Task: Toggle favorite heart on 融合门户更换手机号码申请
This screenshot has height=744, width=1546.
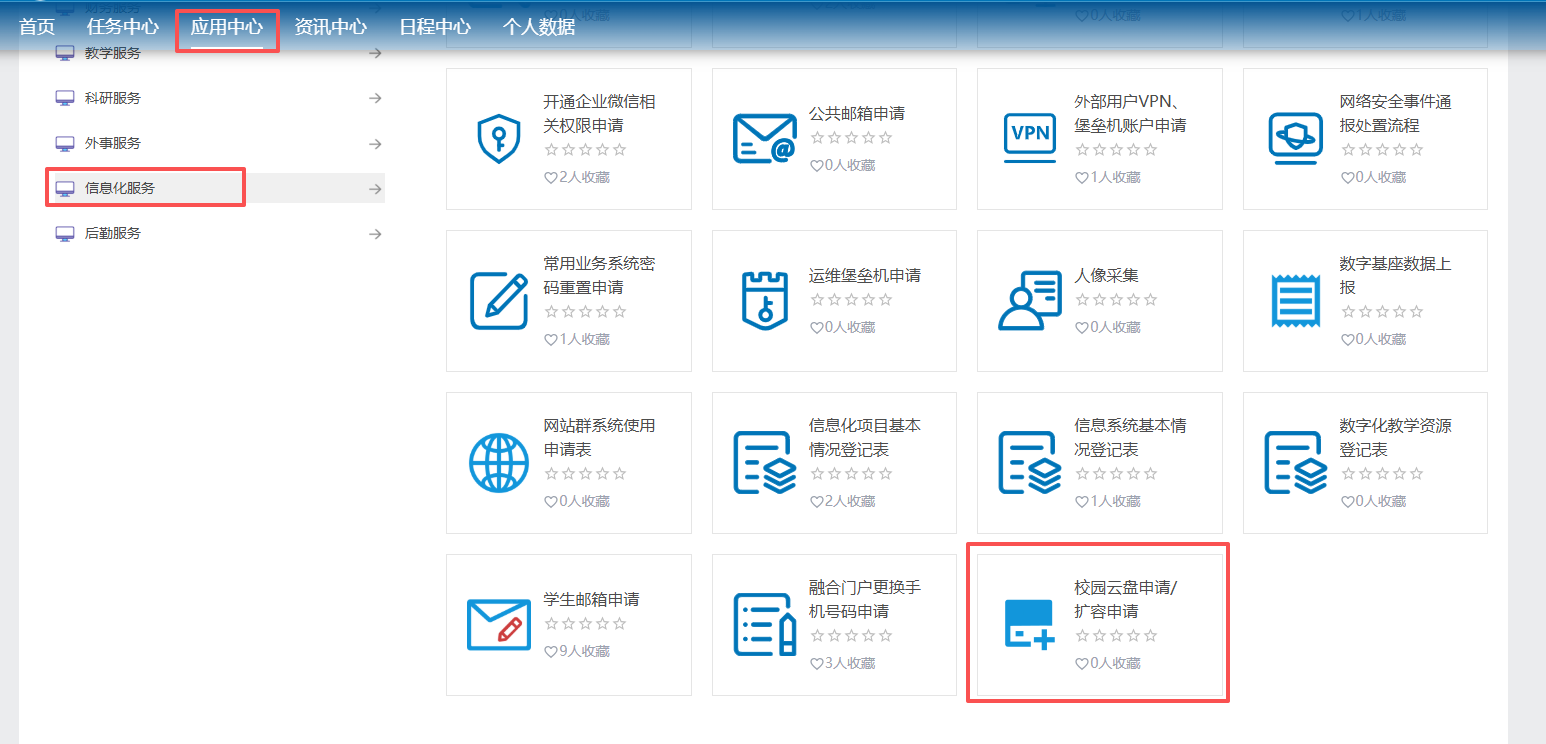Action: tap(816, 664)
